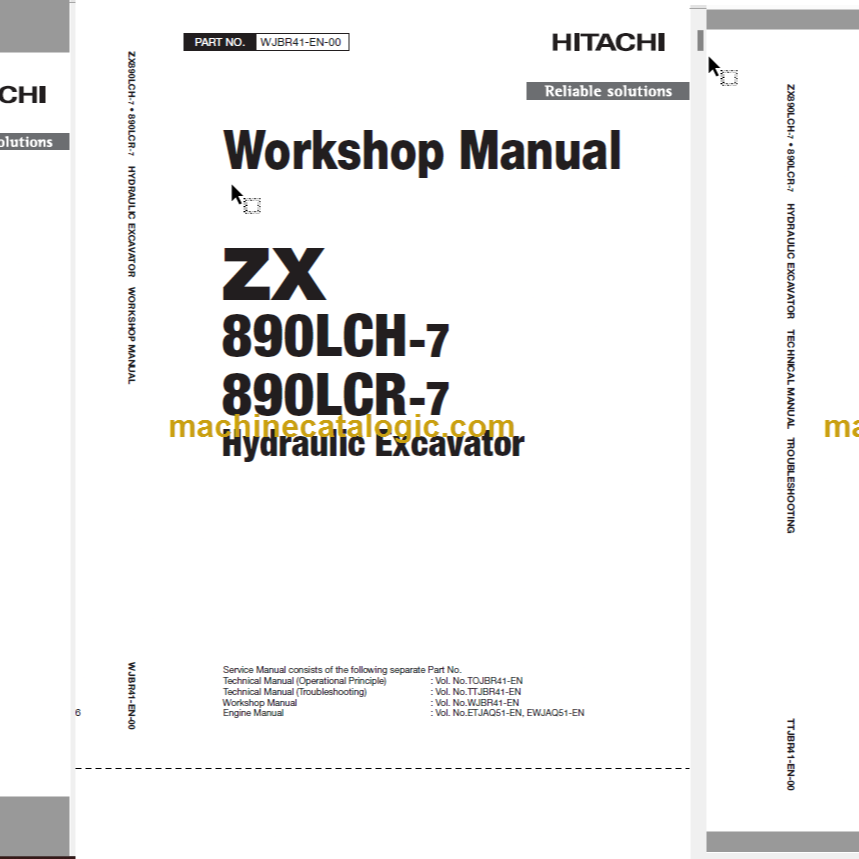Click 'Vol. No.TOJBR41-EN' value
This screenshot has height=859, width=859.
[x=477, y=680]
